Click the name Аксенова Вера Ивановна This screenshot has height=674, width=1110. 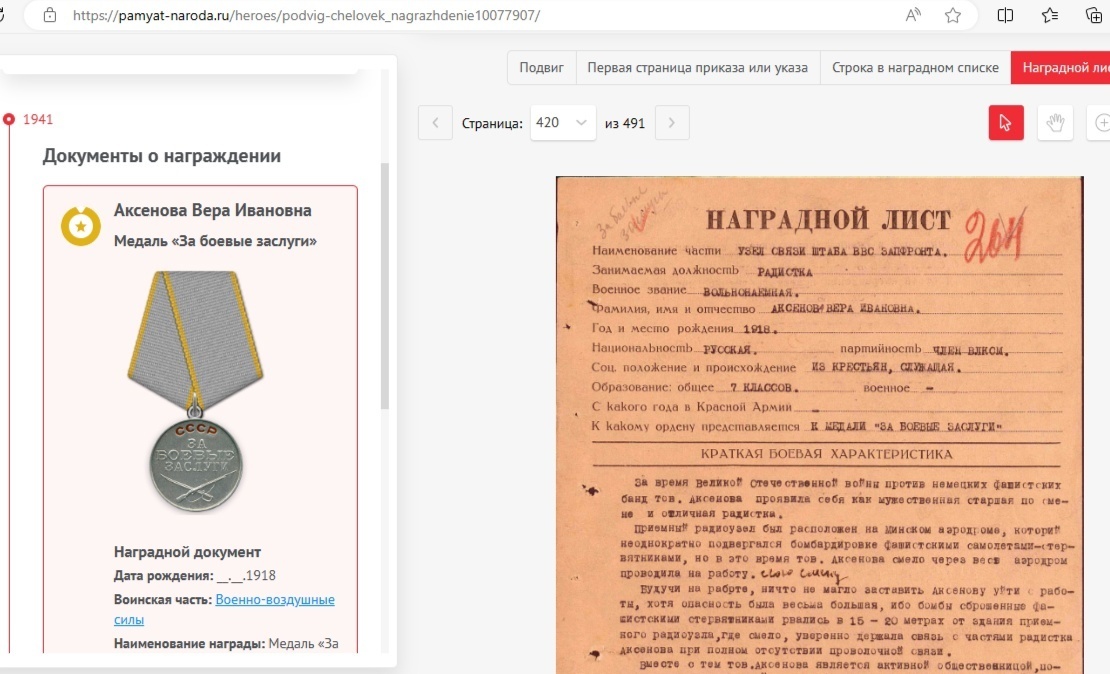pyautogui.click(x=212, y=210)
